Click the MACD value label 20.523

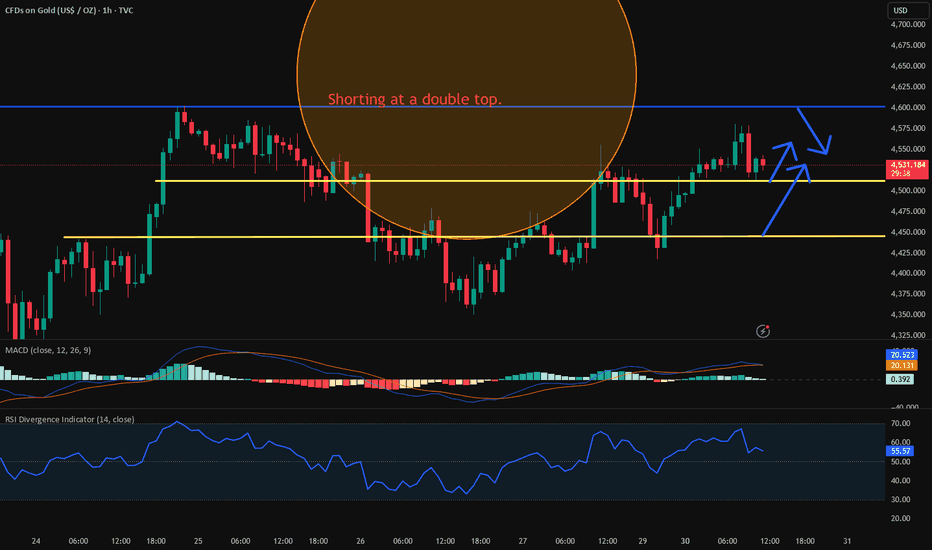click(904, 355)
